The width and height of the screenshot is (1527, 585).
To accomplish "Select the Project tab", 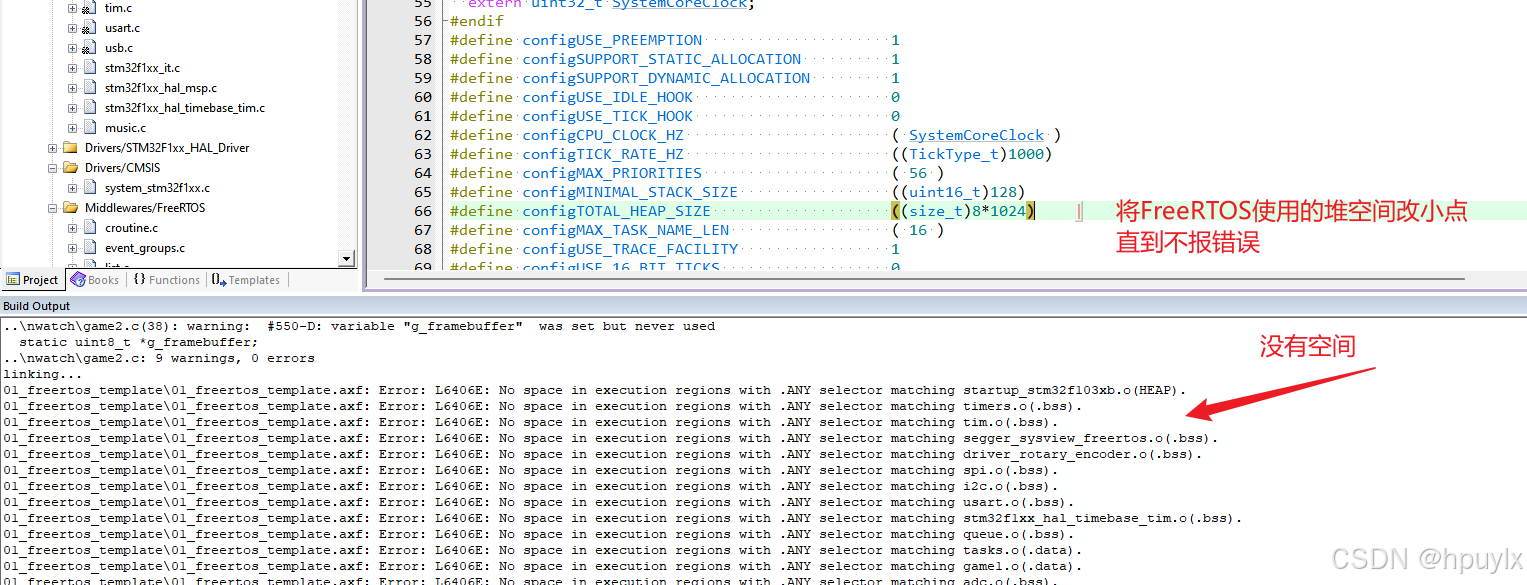I will click(x=33, y=279).
